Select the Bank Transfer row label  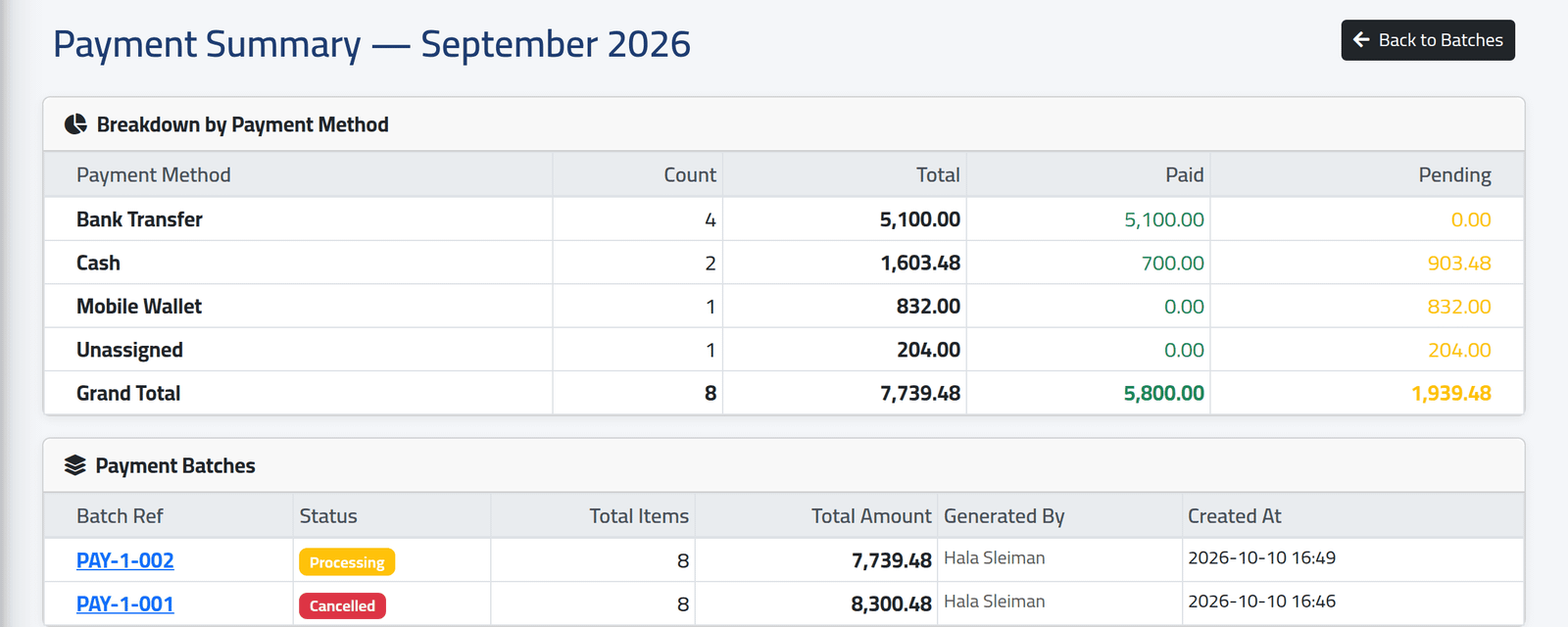coord(140,219)
